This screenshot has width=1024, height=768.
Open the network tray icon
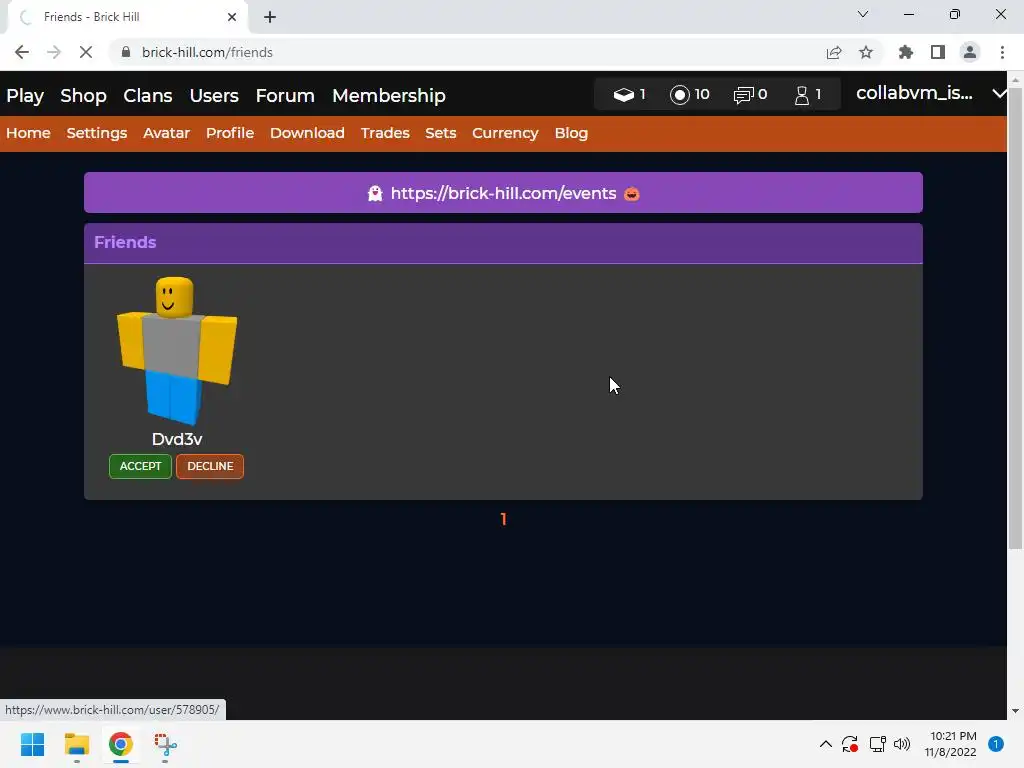click(x=877, y=744)
